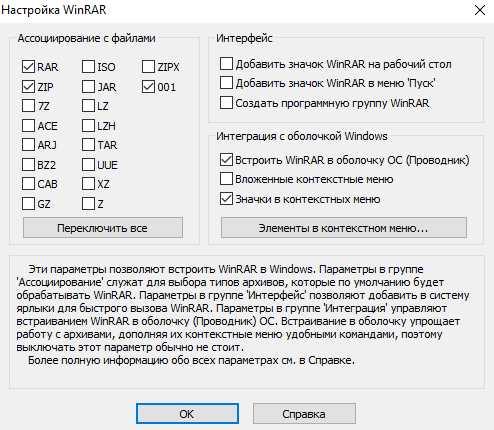Uncheck the ZIP file association checkbox
Screen dimensions: 494x430
tap(28, 87)
